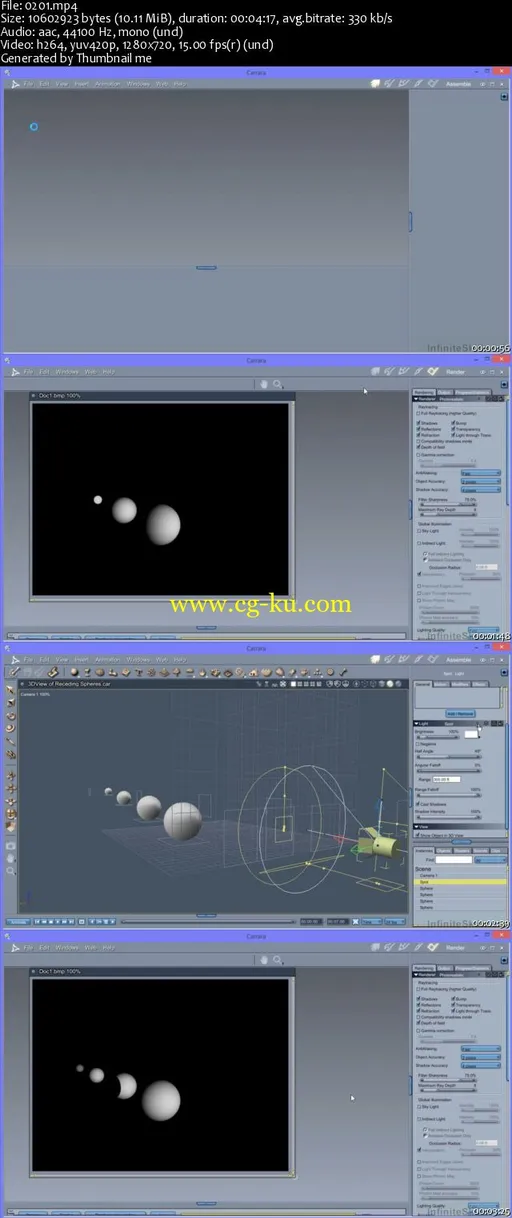This screenshot has height=1218, width=512.
Task: Open Insert menu in 00:02:39 frame
Action: point(80,659)
